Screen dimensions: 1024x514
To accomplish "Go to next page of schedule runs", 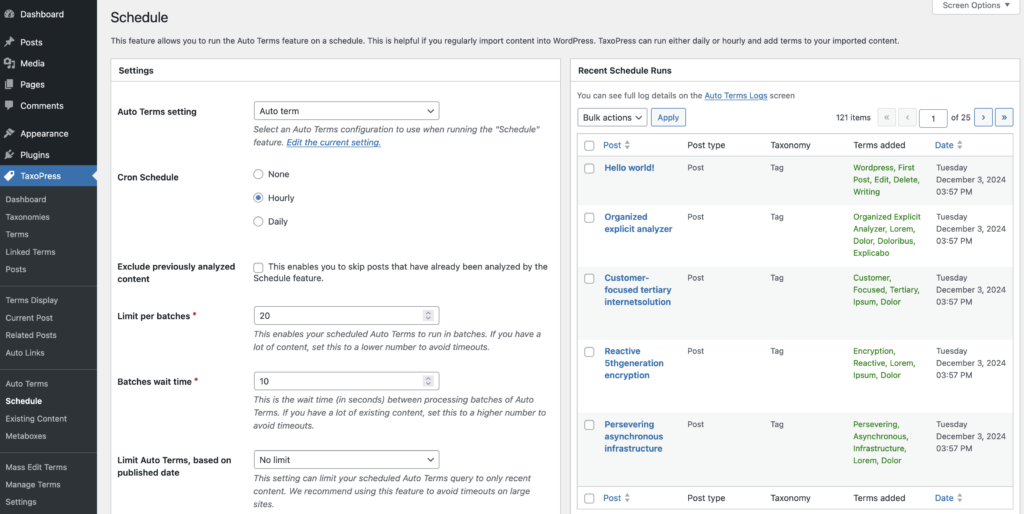I will 983,118.
